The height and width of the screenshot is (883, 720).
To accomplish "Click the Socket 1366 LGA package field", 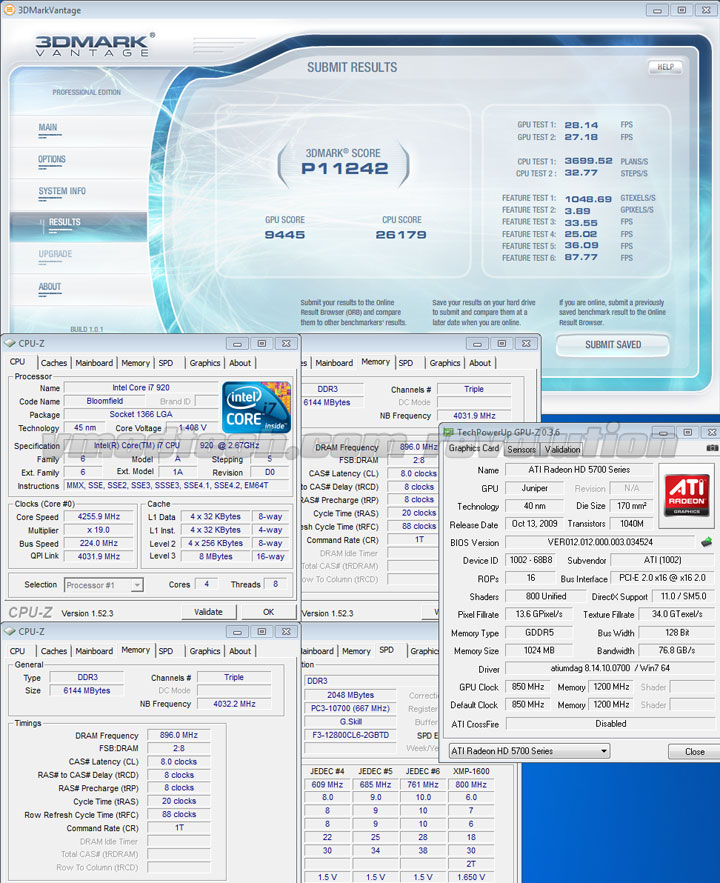I will pyautogui.click(x=141, y=414).
